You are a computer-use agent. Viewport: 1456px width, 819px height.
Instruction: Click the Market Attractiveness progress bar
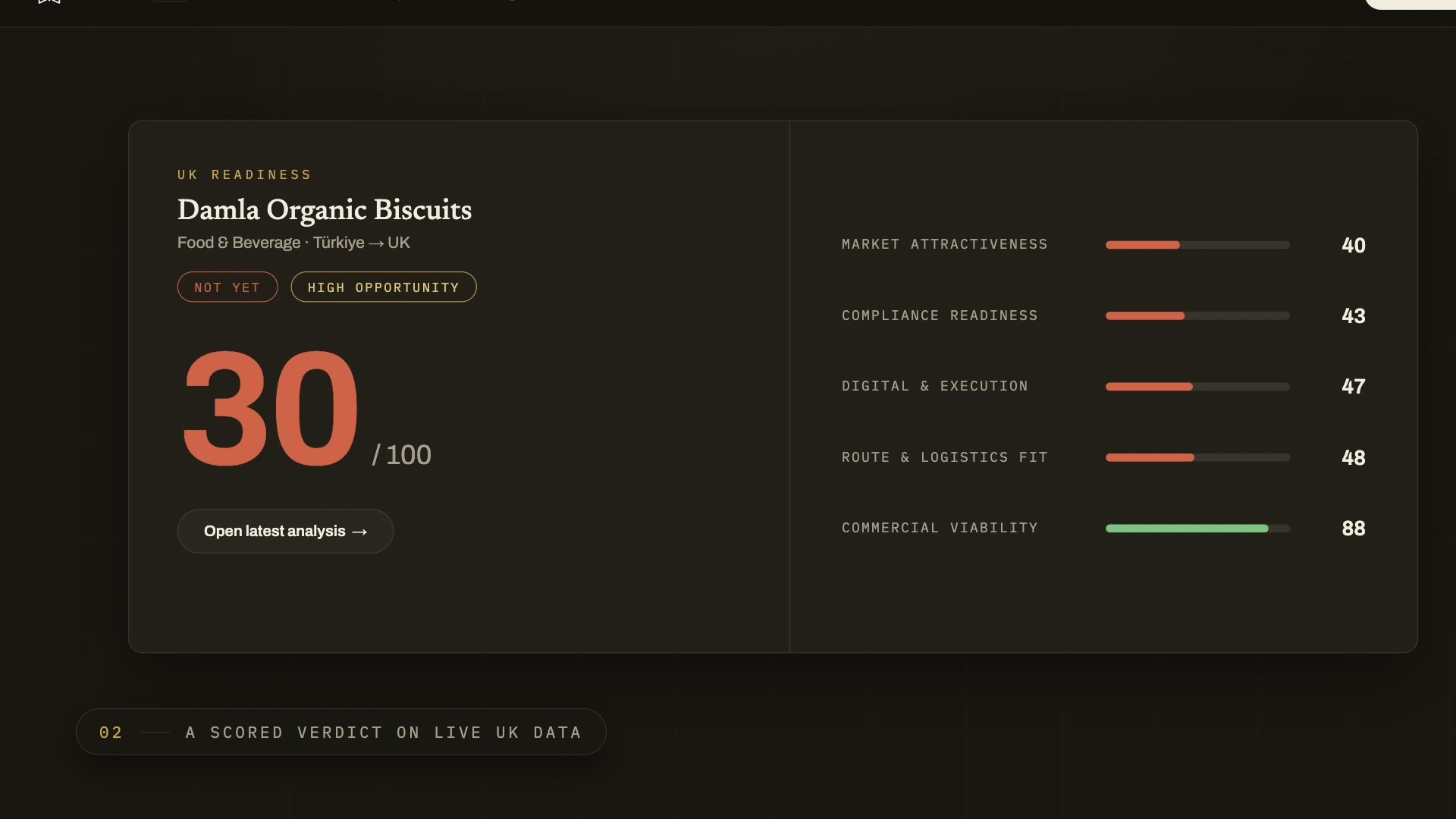[1197, 245]
